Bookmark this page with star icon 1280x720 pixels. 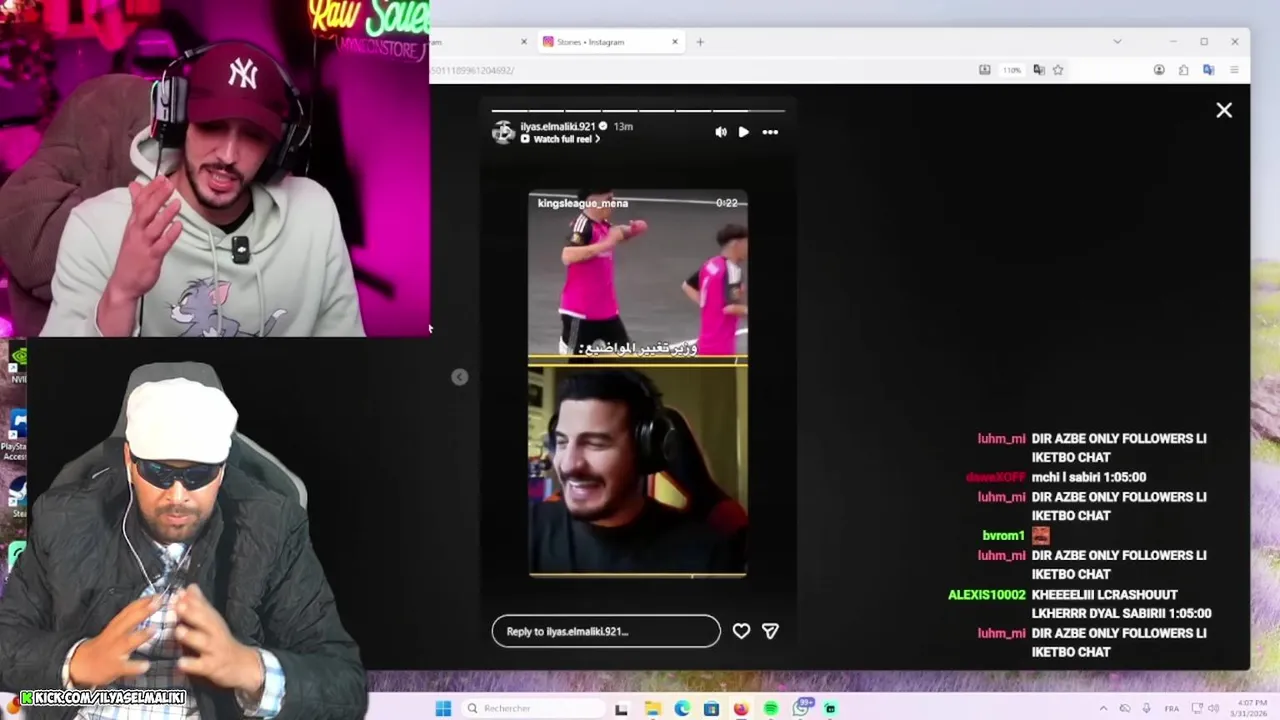click(x=1058, y=70)
